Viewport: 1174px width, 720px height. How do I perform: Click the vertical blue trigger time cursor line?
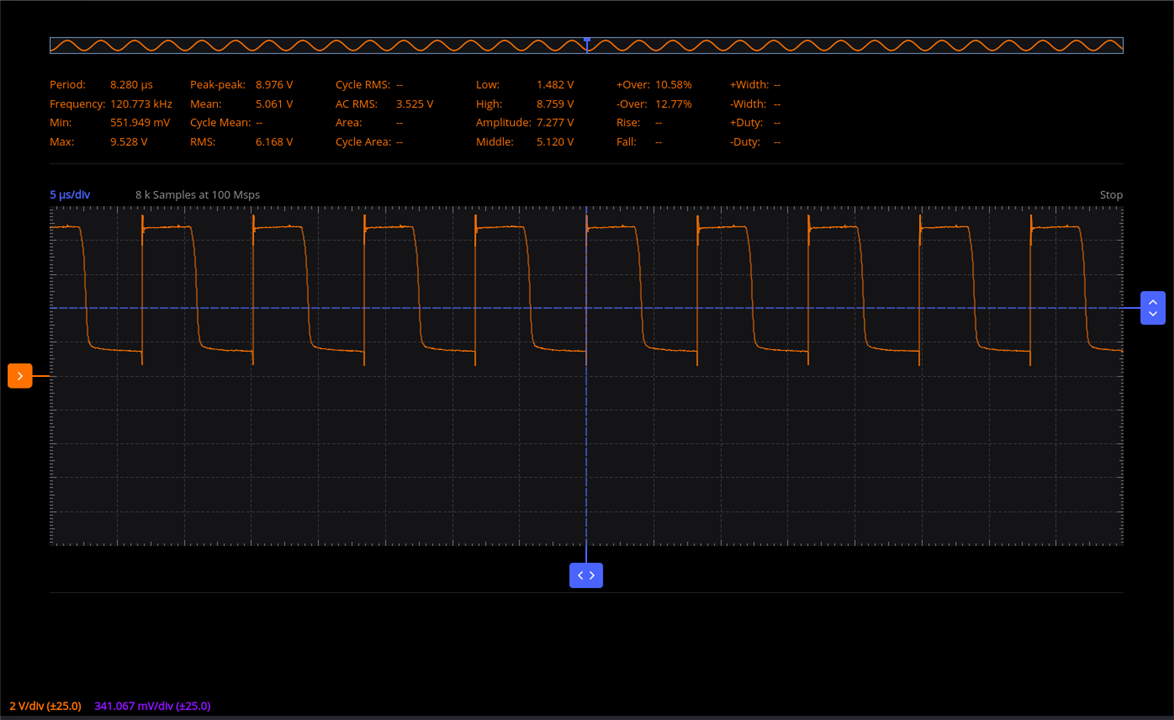tap(586, 450)
